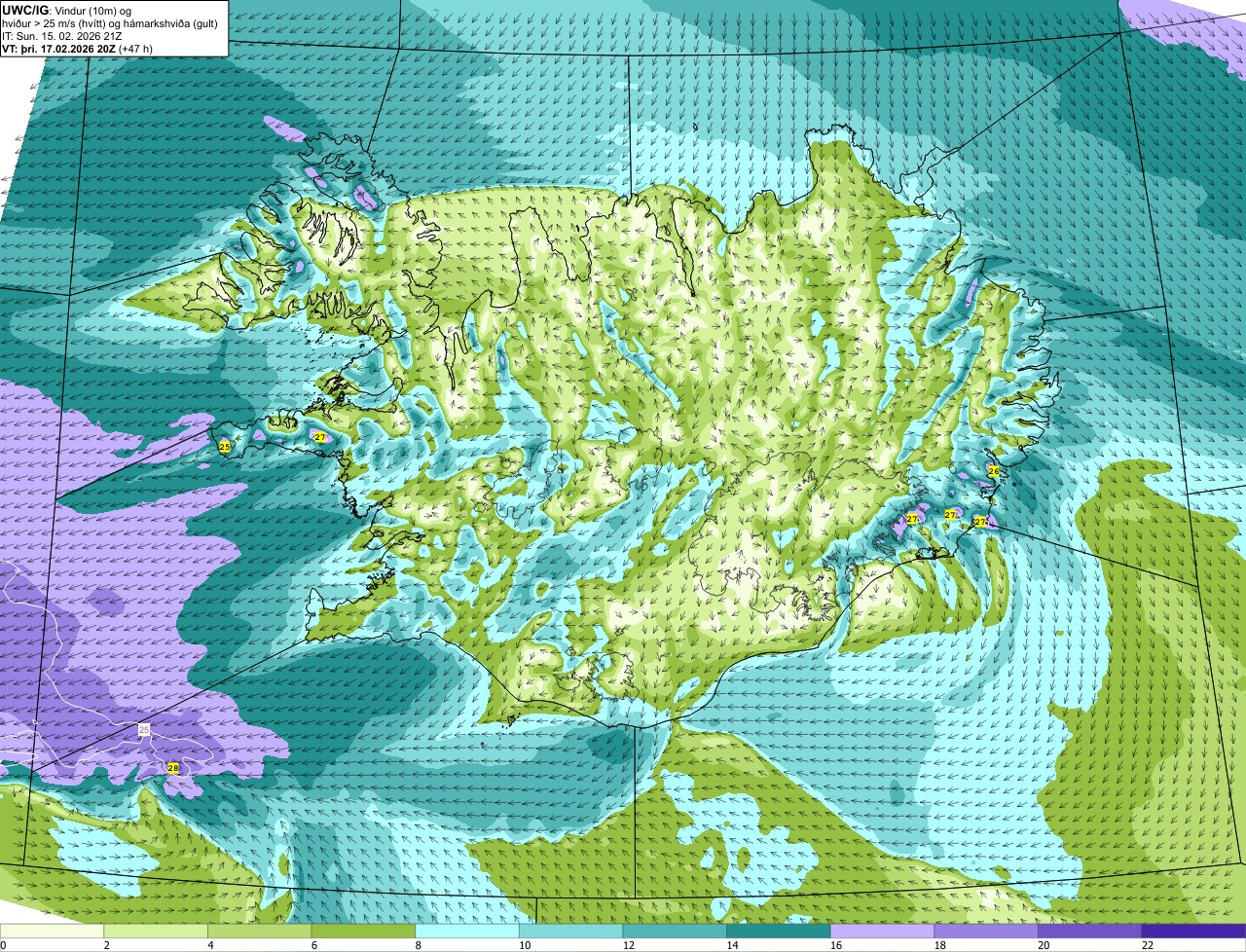
Task: Click the 20–22 m/s legend swatch
Action: [x=1090, y=931]
